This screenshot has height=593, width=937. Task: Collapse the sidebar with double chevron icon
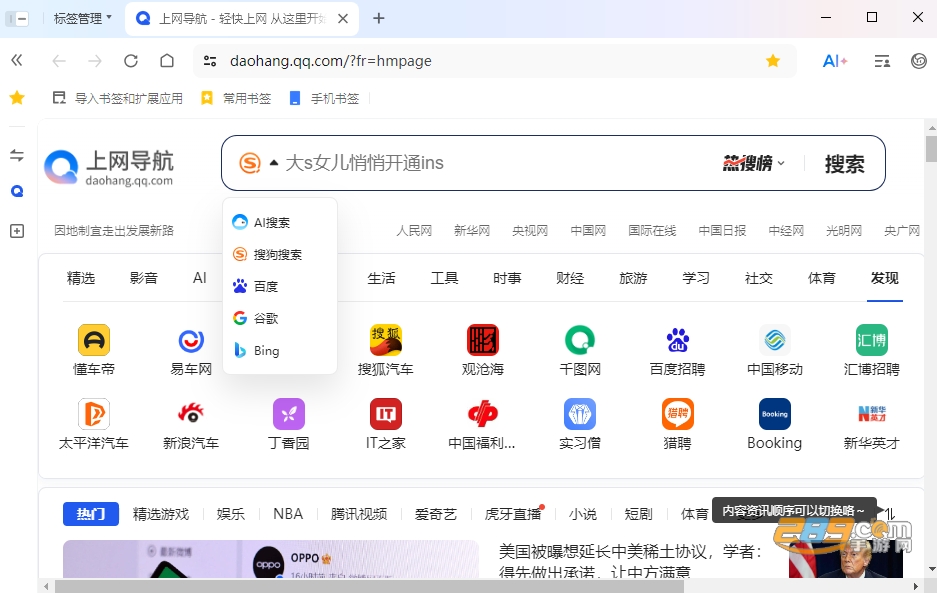17,60
